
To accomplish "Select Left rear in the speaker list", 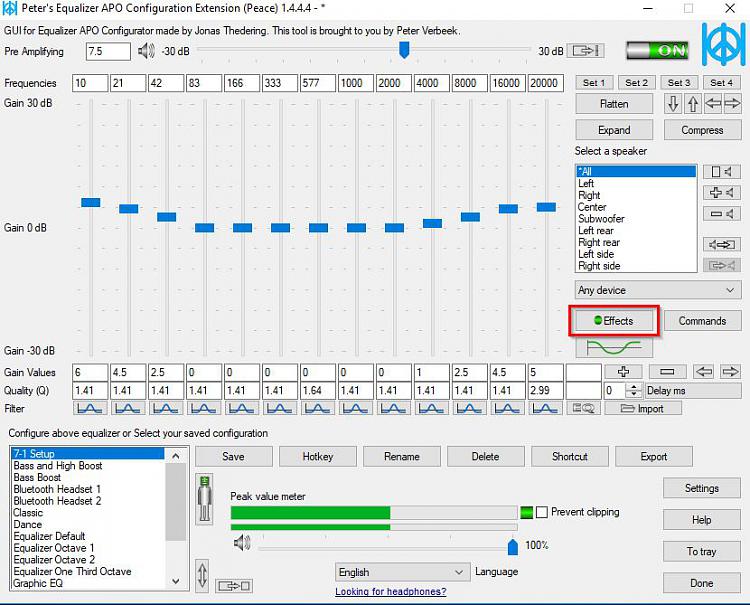I will pyautogui.click(x=636, y=231).
